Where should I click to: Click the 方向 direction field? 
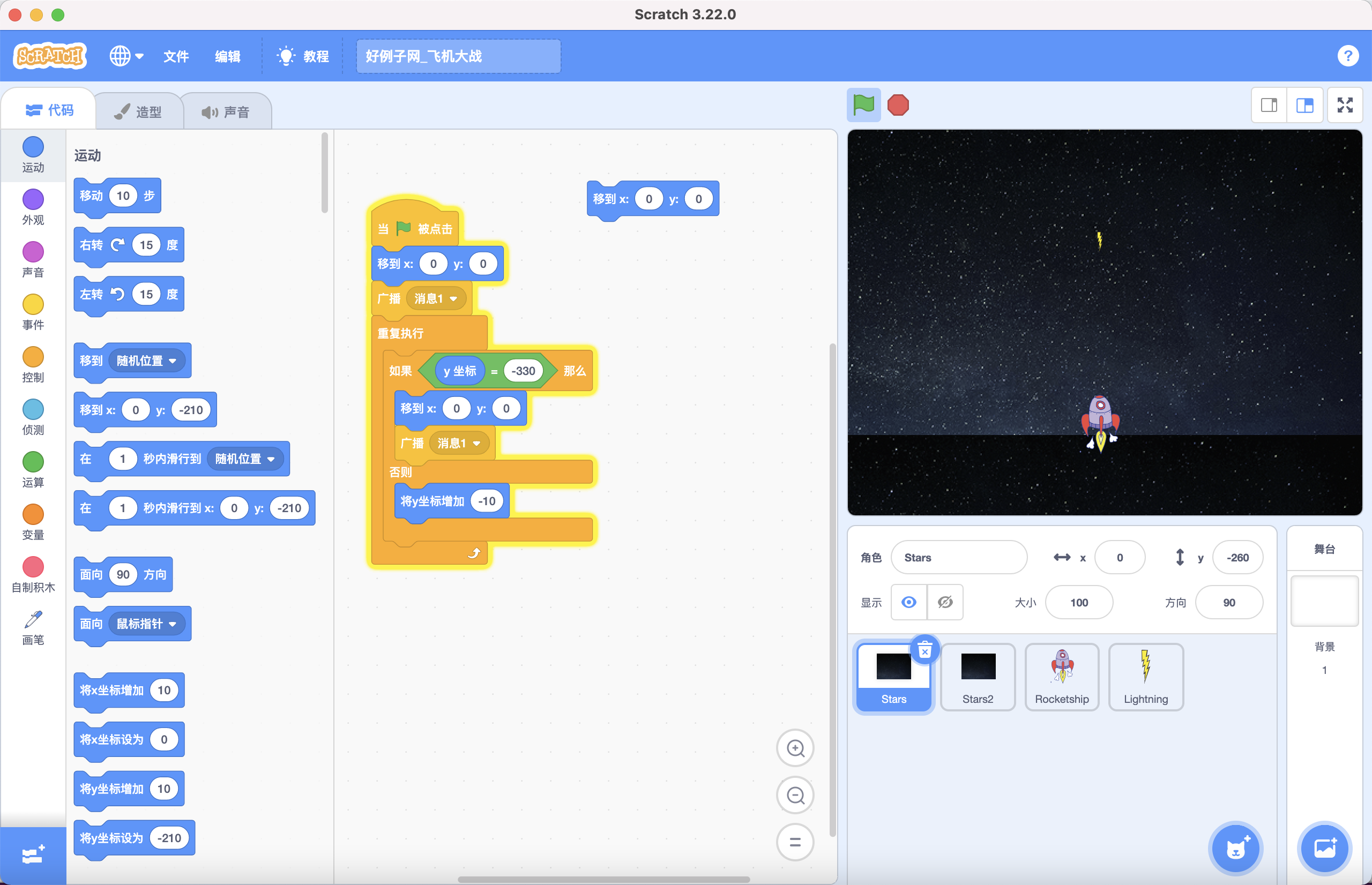[1229, 602]
